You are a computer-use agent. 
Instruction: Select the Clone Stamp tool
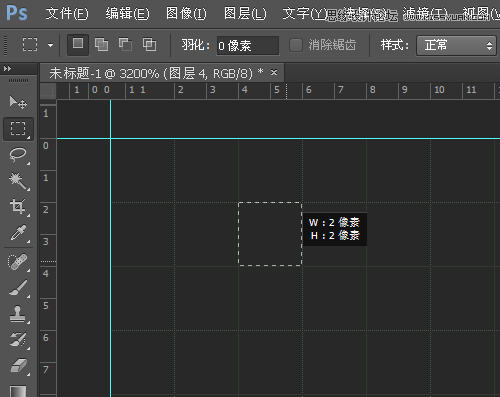18,314
